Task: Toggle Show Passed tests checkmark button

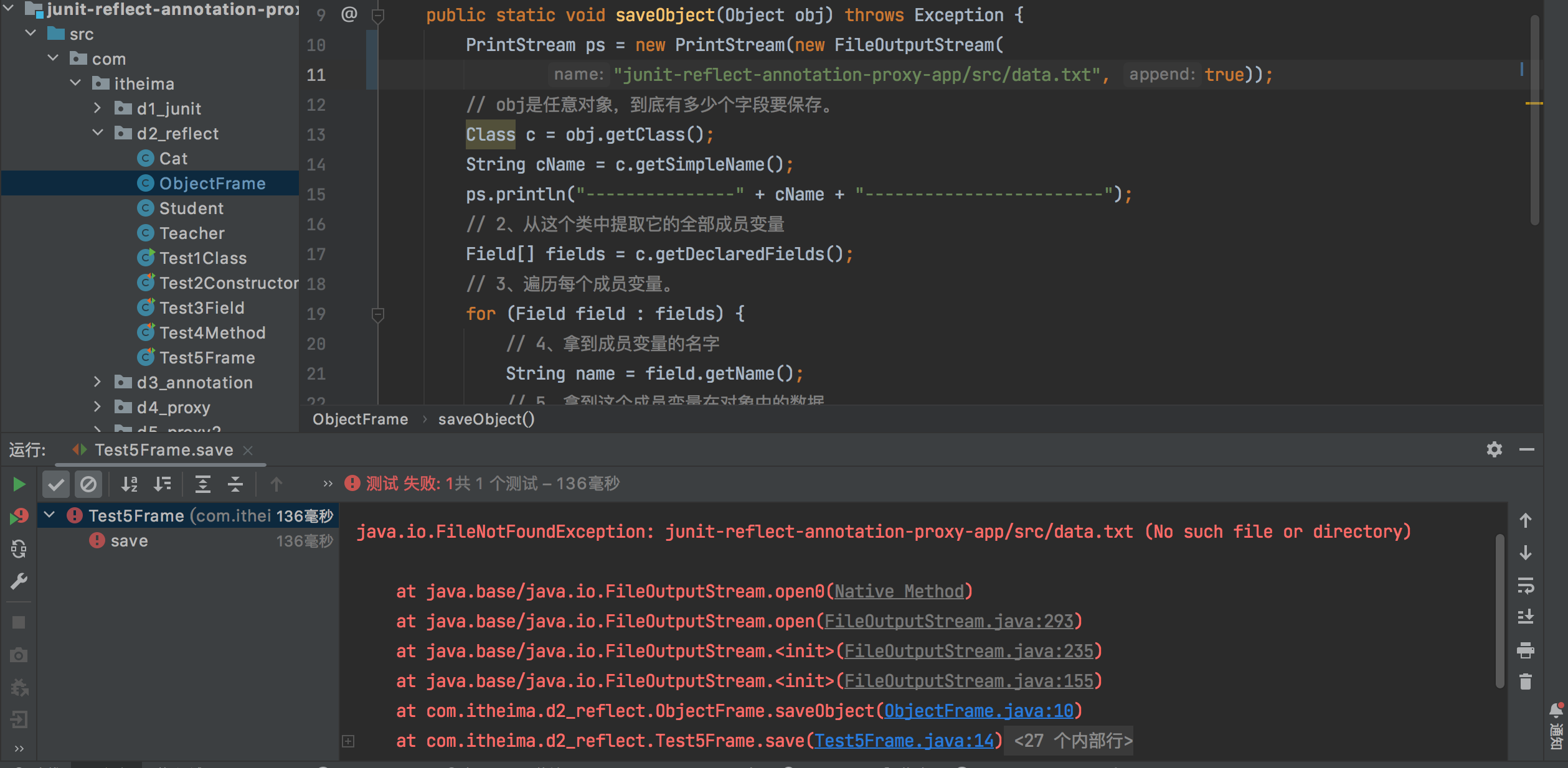Action: (x=56, y=484)
